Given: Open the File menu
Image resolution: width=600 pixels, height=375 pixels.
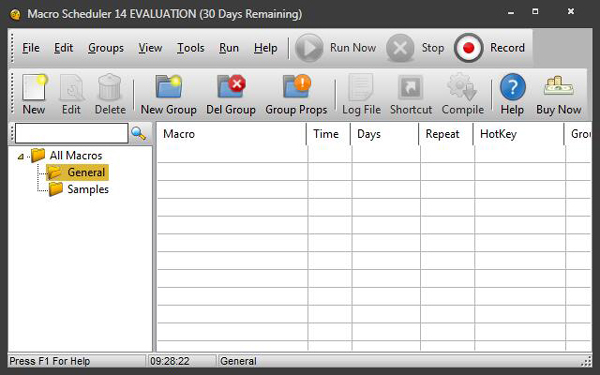Looking at the screenshot, I should click(x=31, y=48).
